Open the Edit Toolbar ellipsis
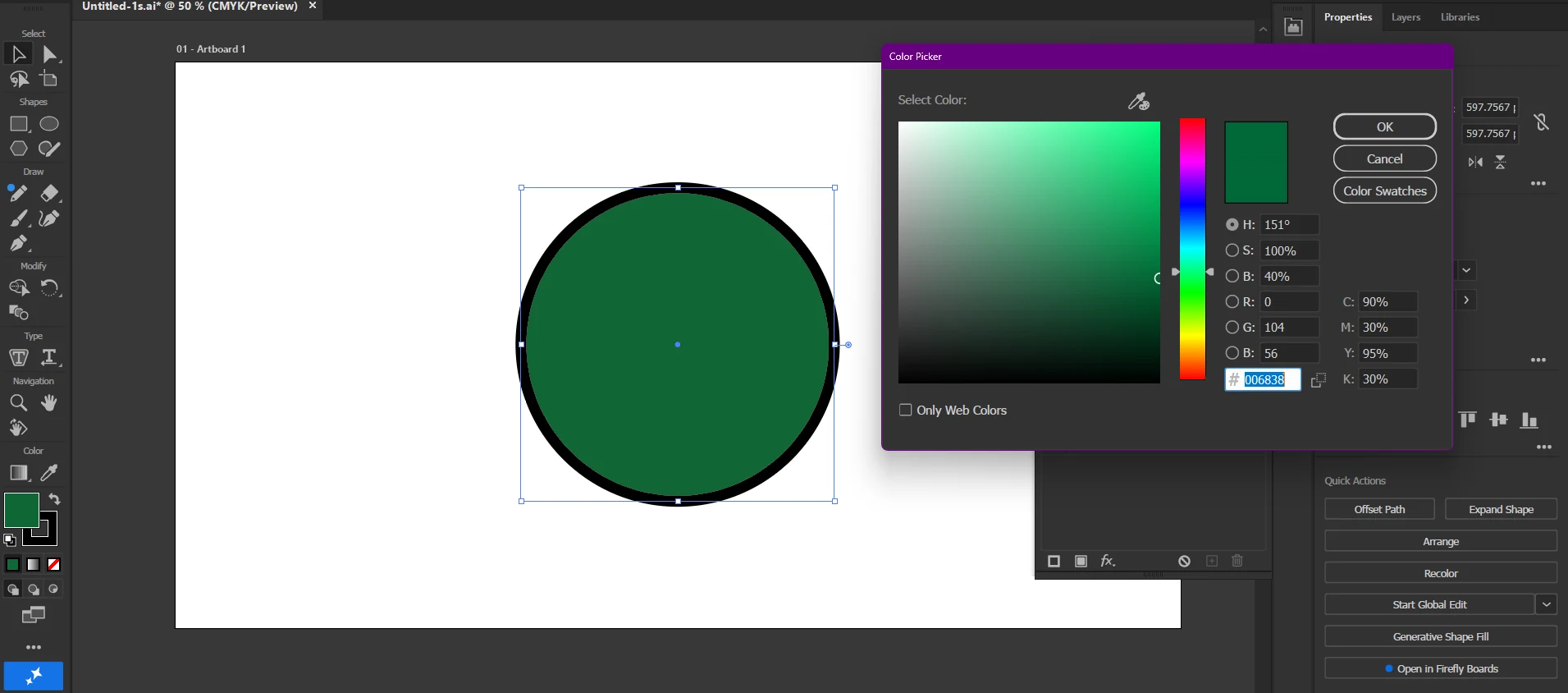Viewport: 1568px width, 693px height. 33,647
